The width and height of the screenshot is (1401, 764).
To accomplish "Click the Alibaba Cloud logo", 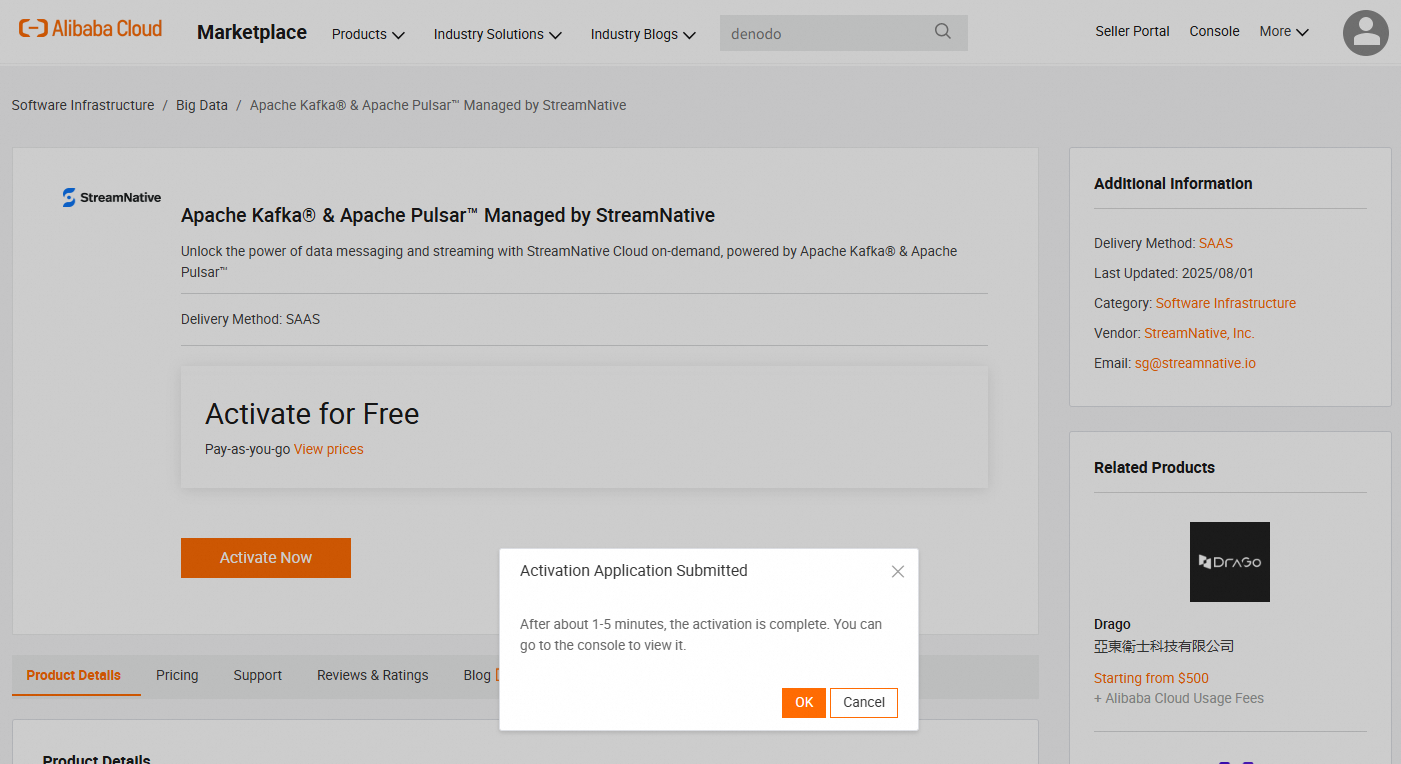I will point(90,29).
